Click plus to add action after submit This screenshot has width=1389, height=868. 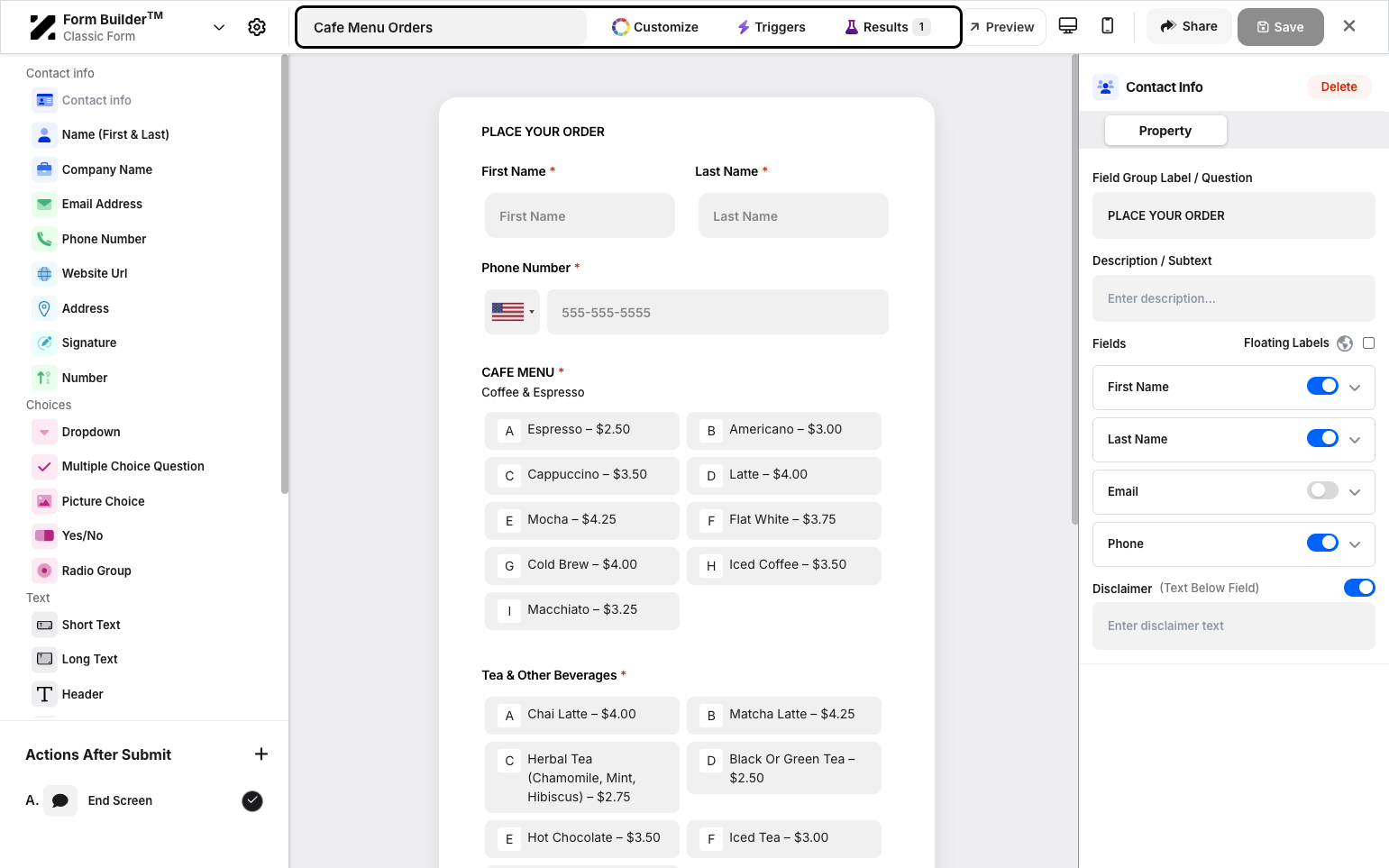[x=261, y=754]
